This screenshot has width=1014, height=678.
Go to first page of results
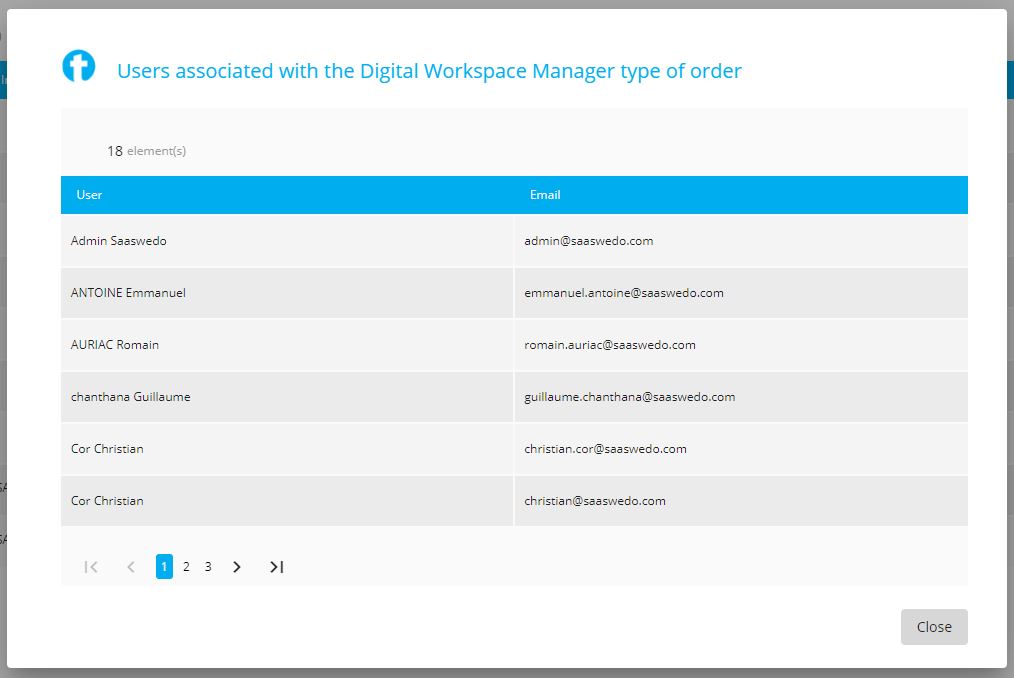coord(91,567)
